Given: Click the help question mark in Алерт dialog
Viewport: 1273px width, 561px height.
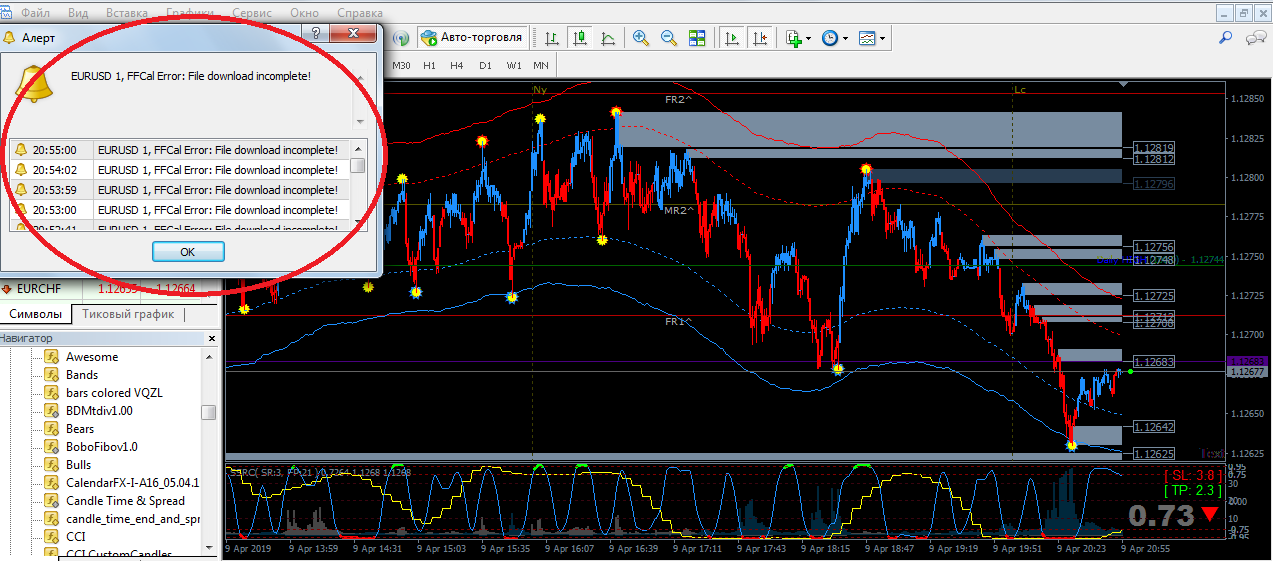Looking at the screenshot, I should [x=316, y=33].
